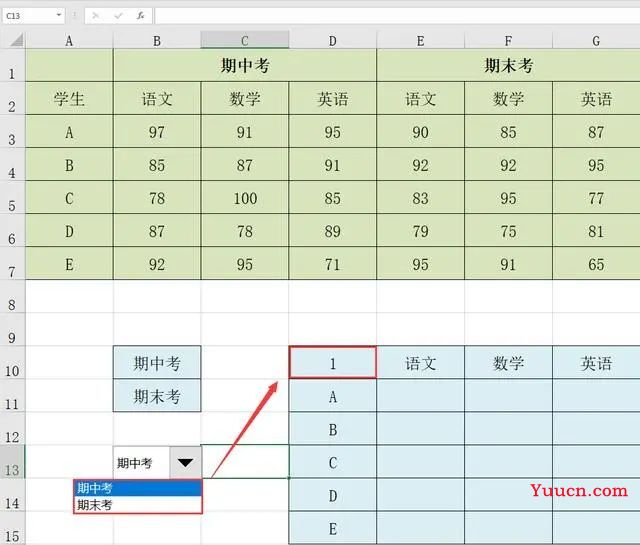Select row 10 header
640x545 pixels.
[12, 363]
